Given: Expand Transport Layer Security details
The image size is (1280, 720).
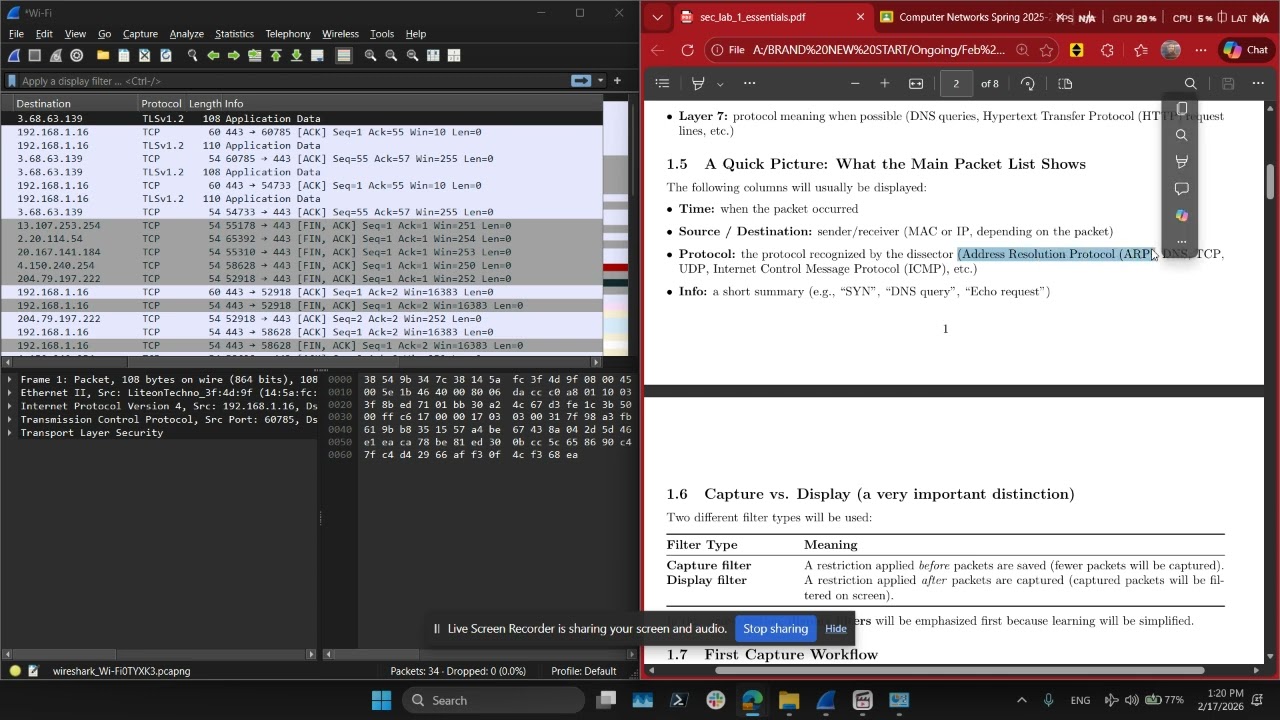Looking at the screenshot, I should click(10, 433).
